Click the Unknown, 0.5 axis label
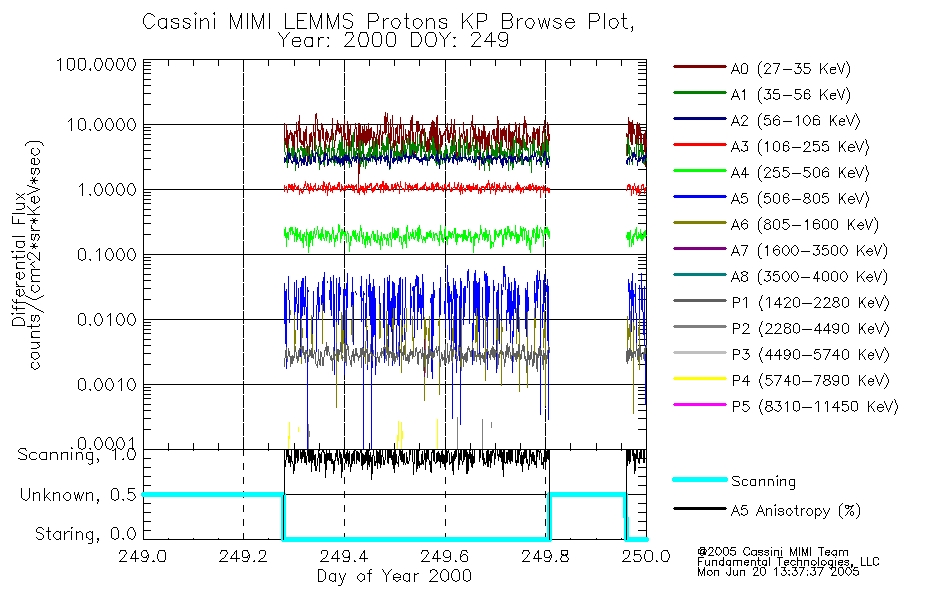This screenshot has height=600, width=950. click(78, 495)
